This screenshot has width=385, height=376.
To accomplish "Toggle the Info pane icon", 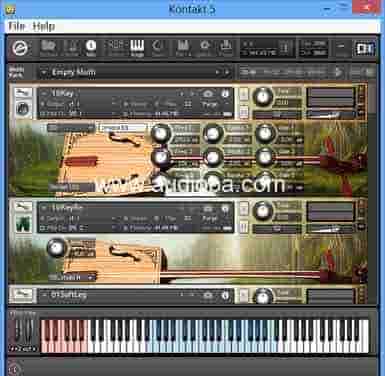I will pyautogui.click(x=91, y=48).
